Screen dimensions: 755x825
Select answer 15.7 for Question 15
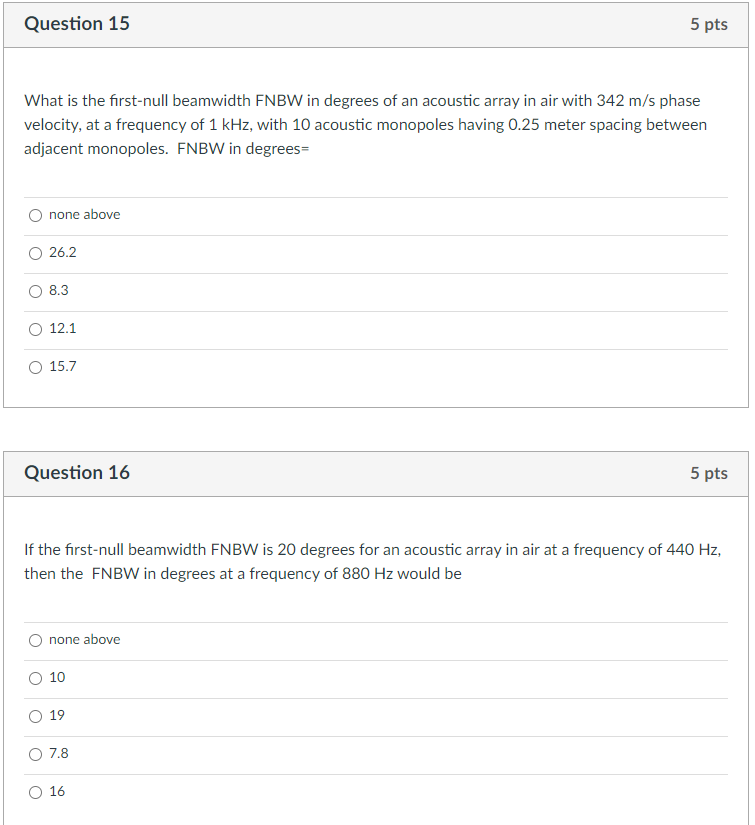tap(36, 366)
